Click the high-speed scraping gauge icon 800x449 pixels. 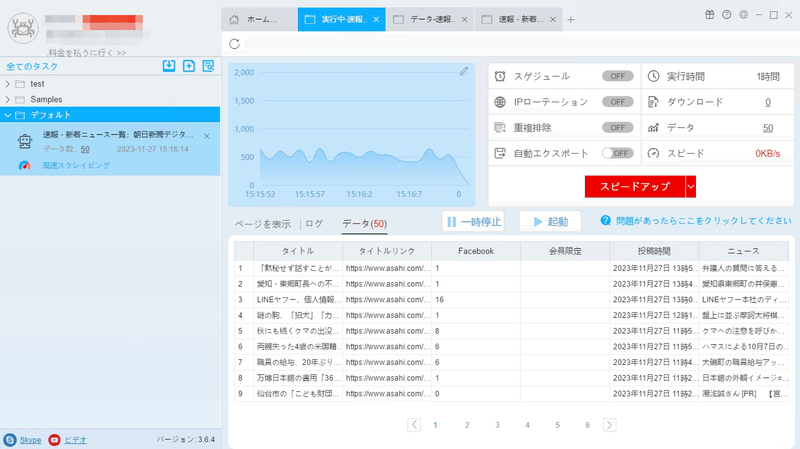point(24,165)
